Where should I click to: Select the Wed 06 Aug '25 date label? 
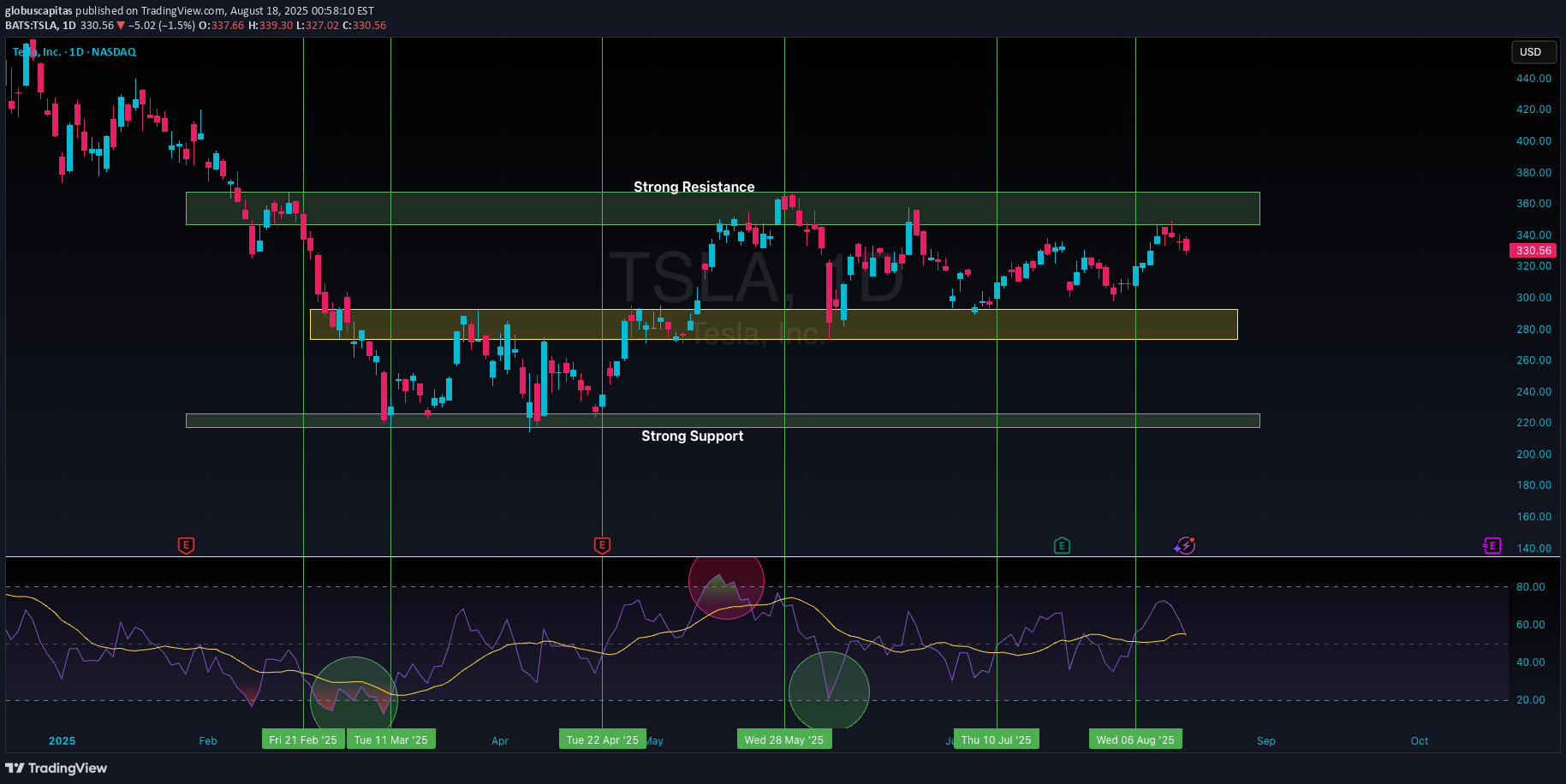point(1135,739)
